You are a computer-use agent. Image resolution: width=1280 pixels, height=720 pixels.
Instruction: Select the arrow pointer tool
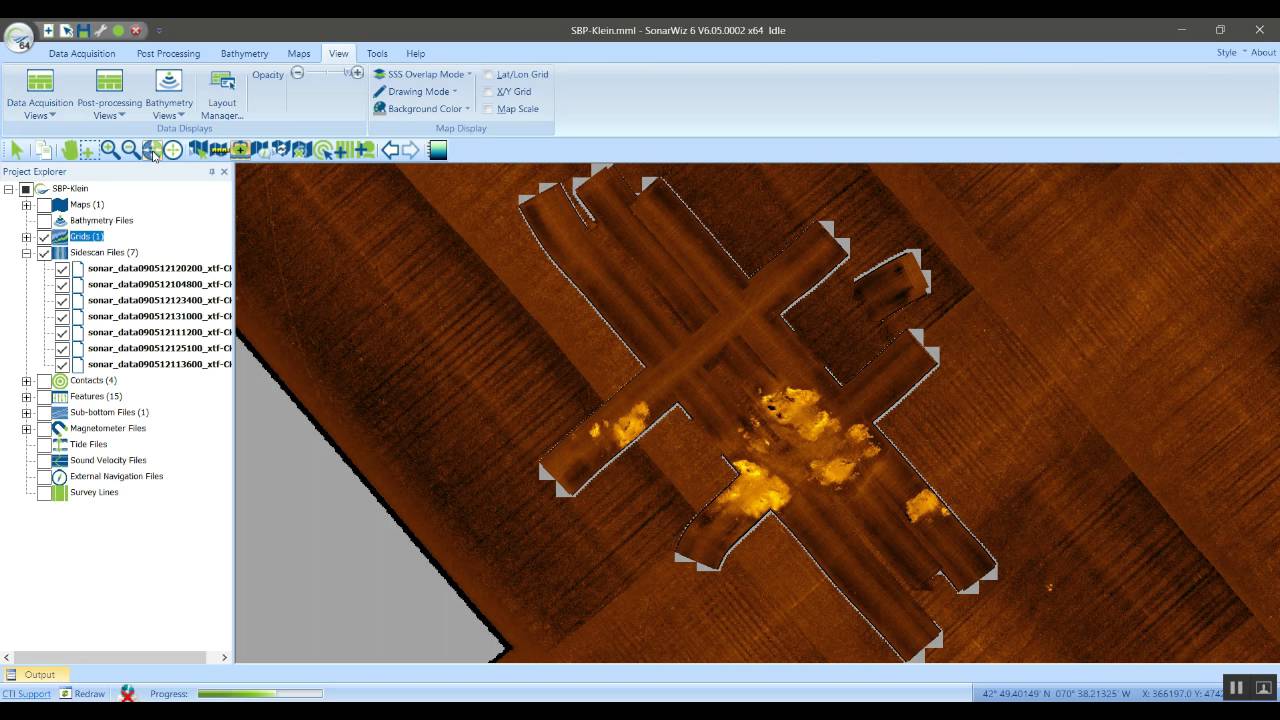[17, 150]
